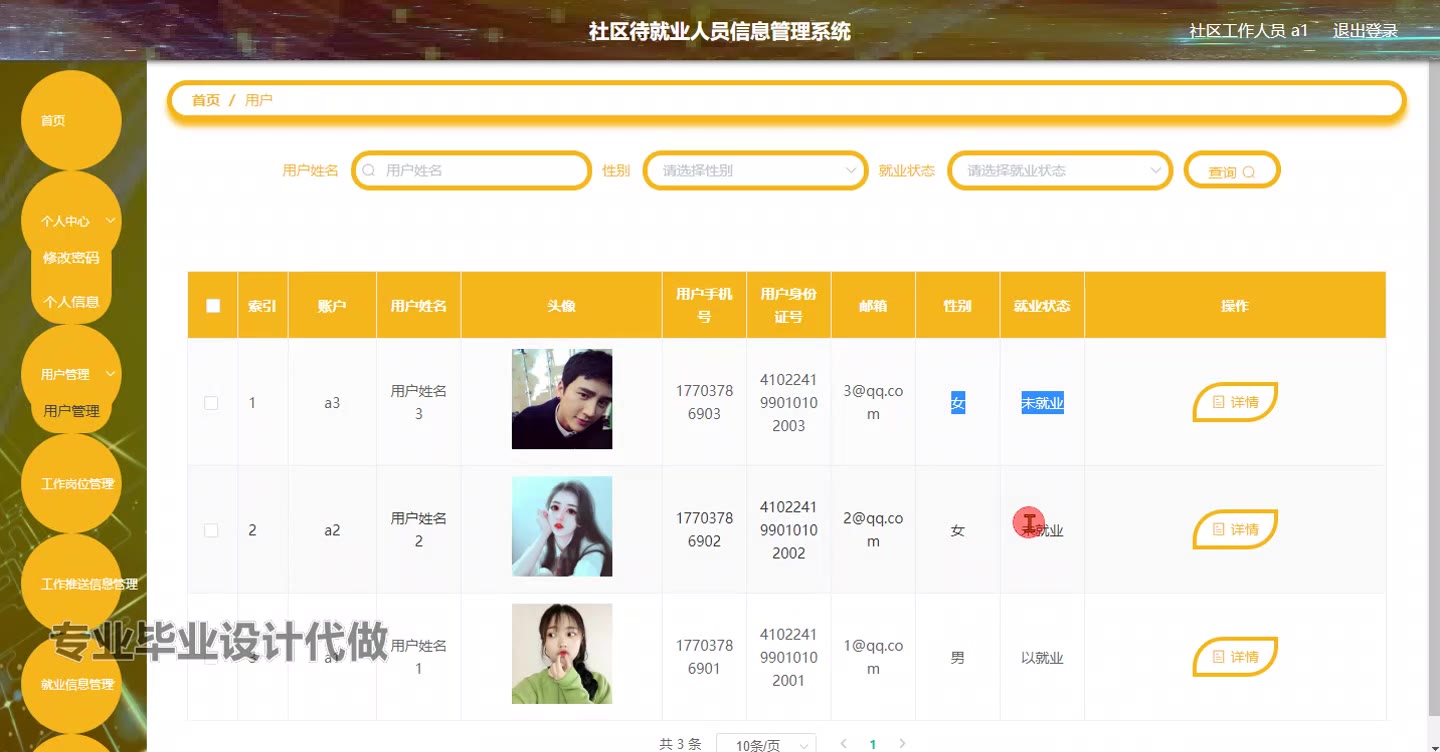Click 退出登录 to log out
1440x752 pixels.
(1365, 30)
